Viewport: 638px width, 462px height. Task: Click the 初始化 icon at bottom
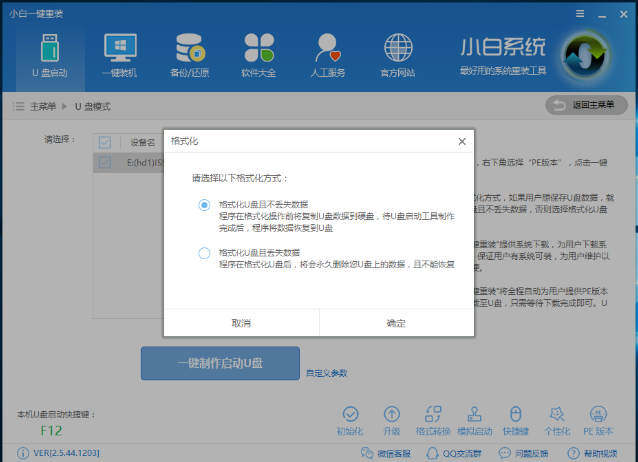(x=350, y=414)
